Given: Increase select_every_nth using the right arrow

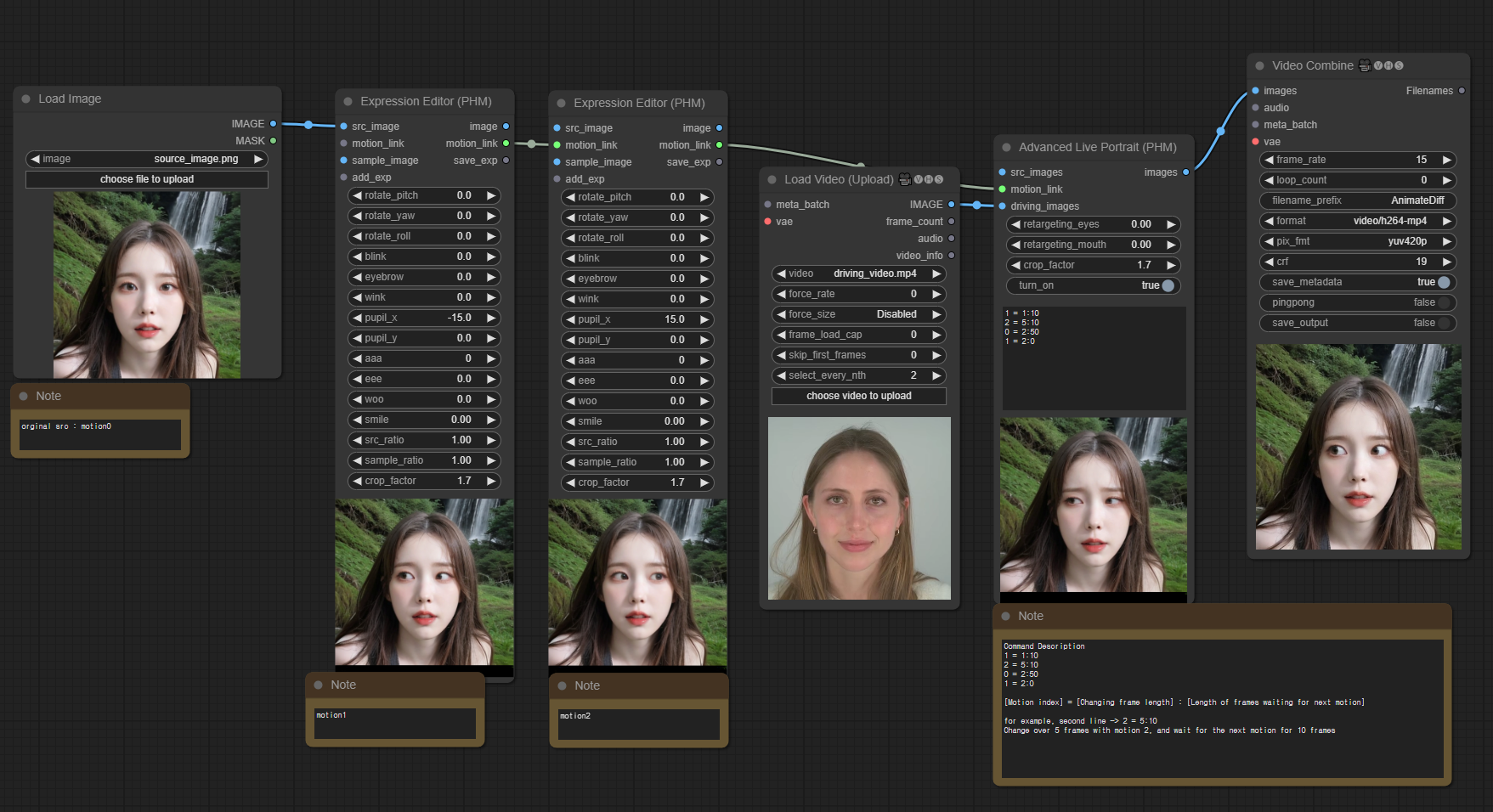Looking at the screenshot, I should point(936,375).
